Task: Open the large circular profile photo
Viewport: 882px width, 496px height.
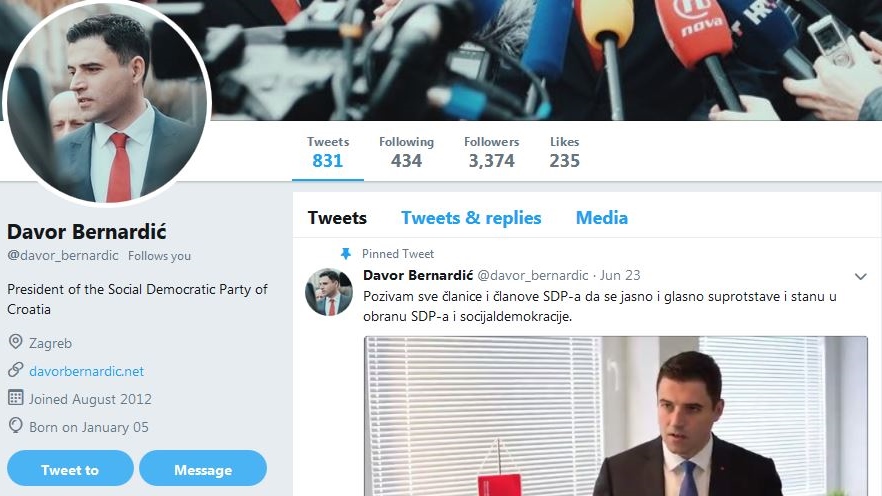Action: point(108,103)
